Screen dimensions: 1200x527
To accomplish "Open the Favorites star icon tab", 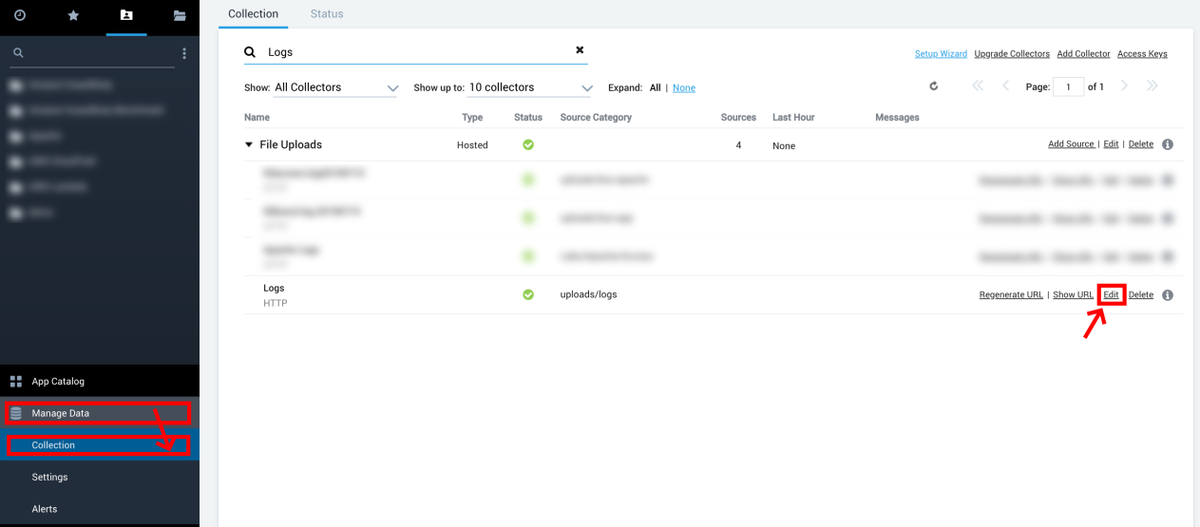I will coord(73,15).
